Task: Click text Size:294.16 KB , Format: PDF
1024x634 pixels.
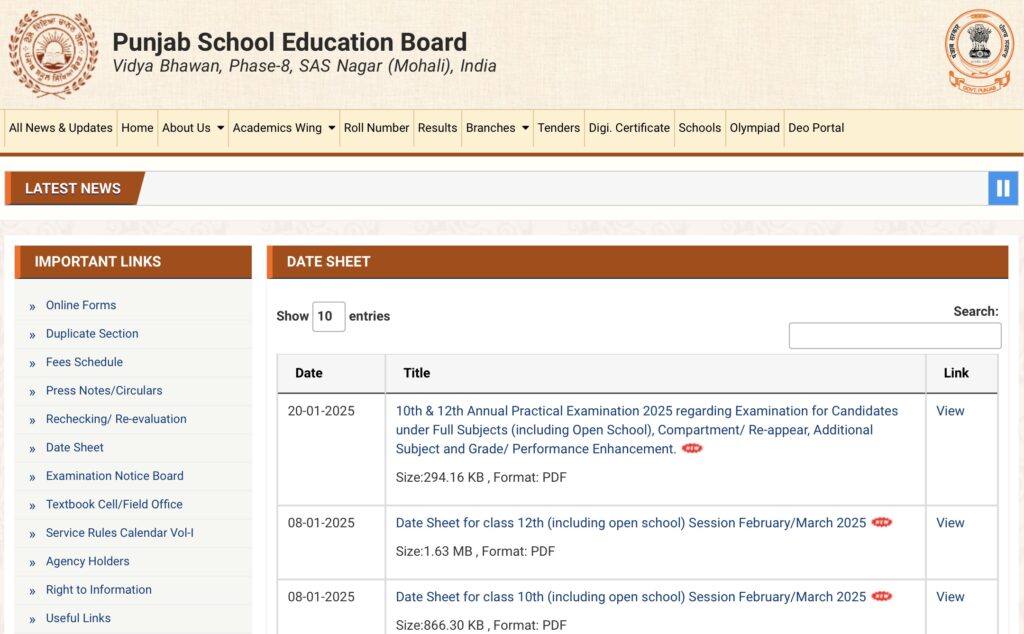Action: coord(481,477)
